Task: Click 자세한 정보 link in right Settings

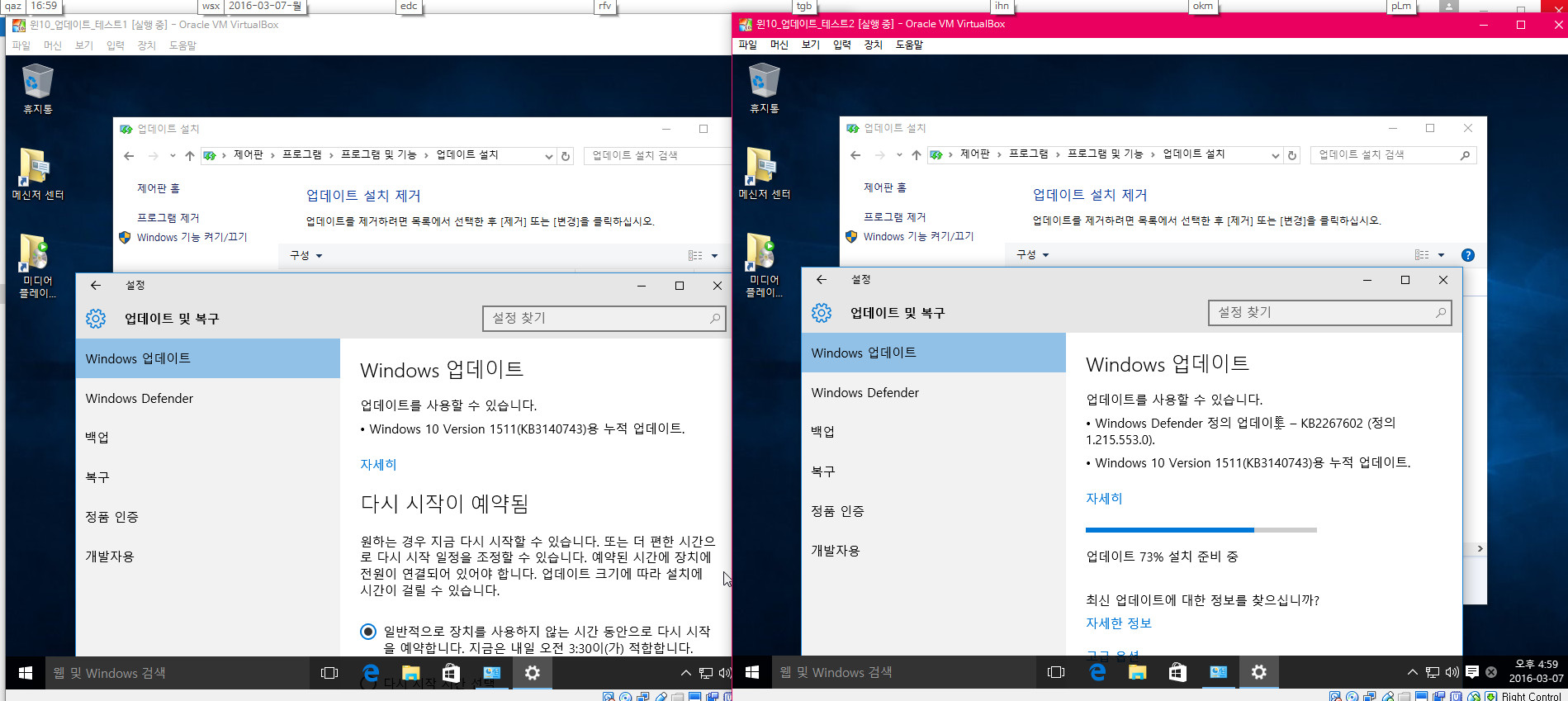Action: point(1119,623)
